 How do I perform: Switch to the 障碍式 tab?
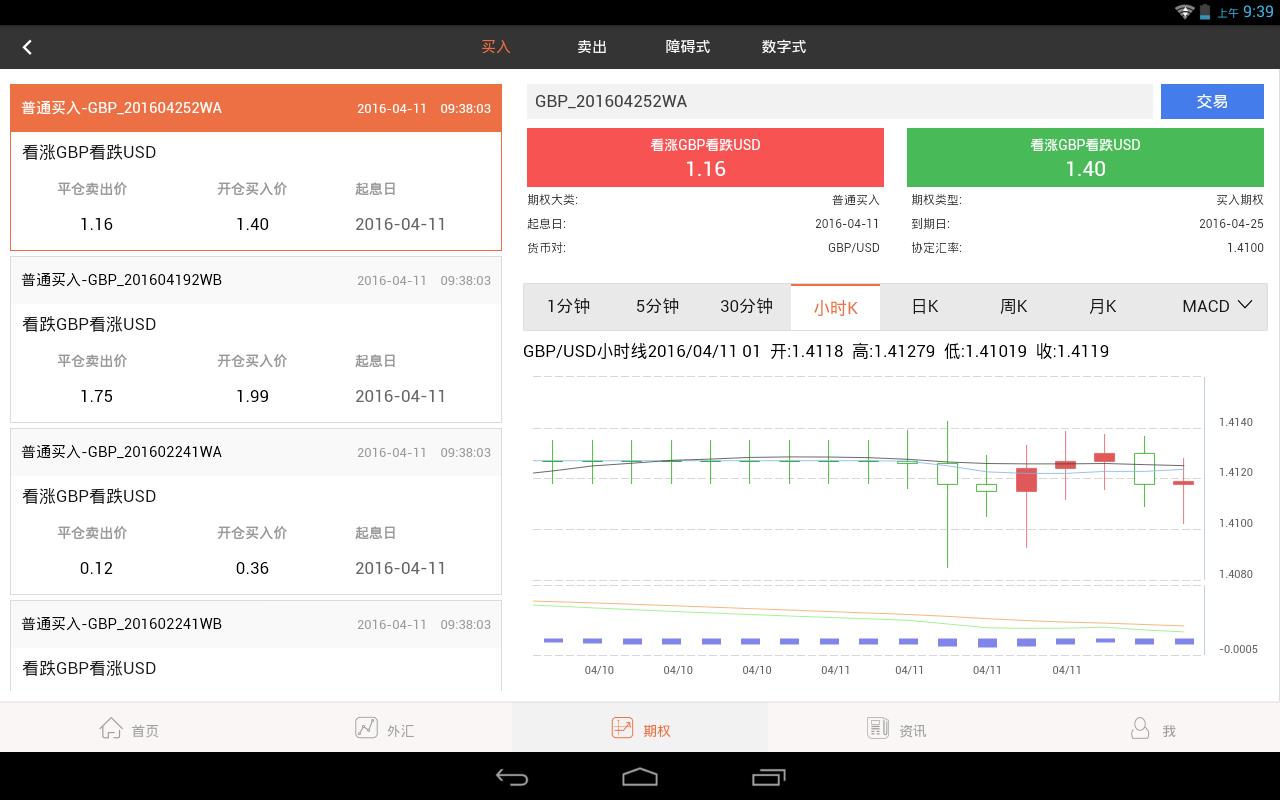point(688,47)
